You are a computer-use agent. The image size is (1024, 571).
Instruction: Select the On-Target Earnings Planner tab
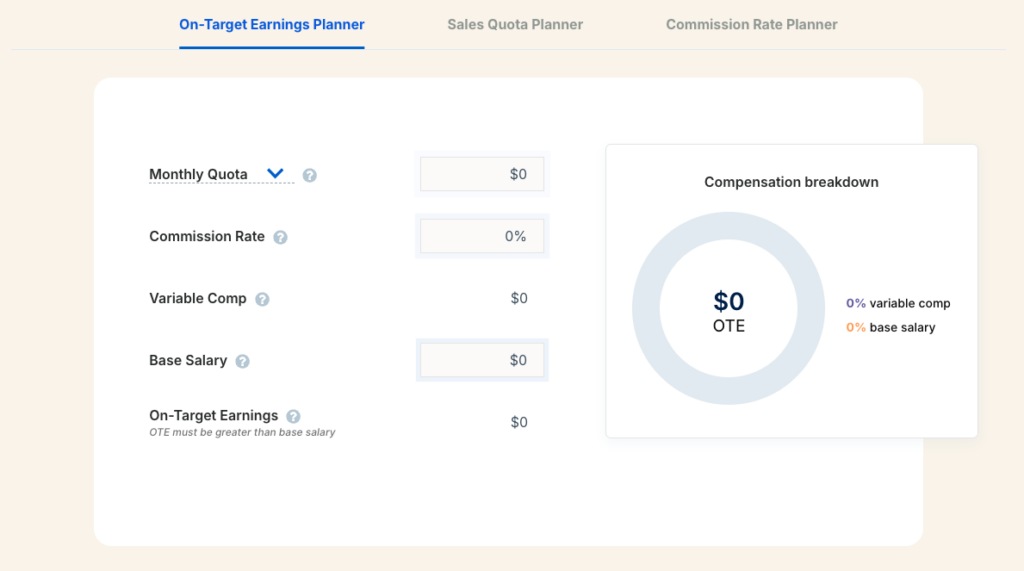point(272,24)
